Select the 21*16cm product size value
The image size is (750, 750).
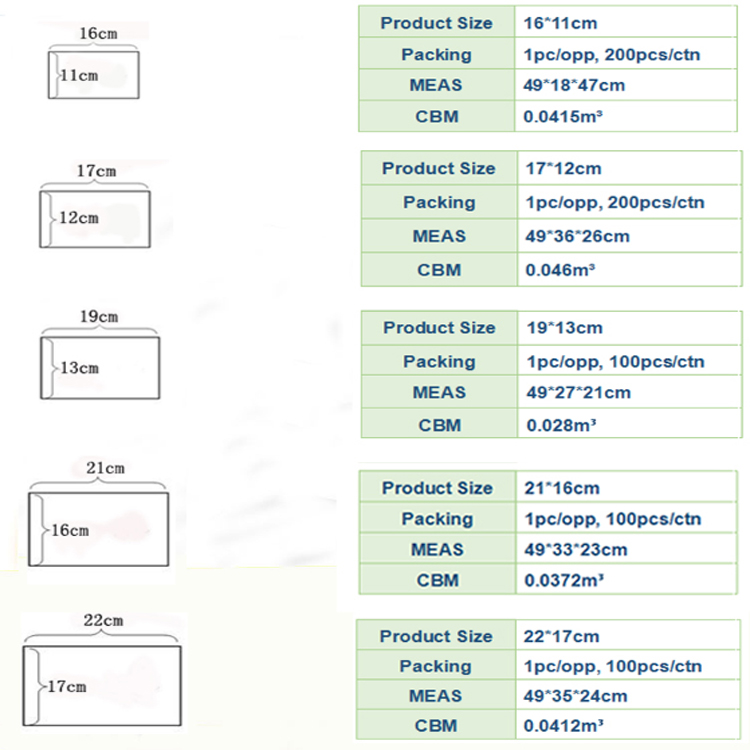[x=563, y=488]
